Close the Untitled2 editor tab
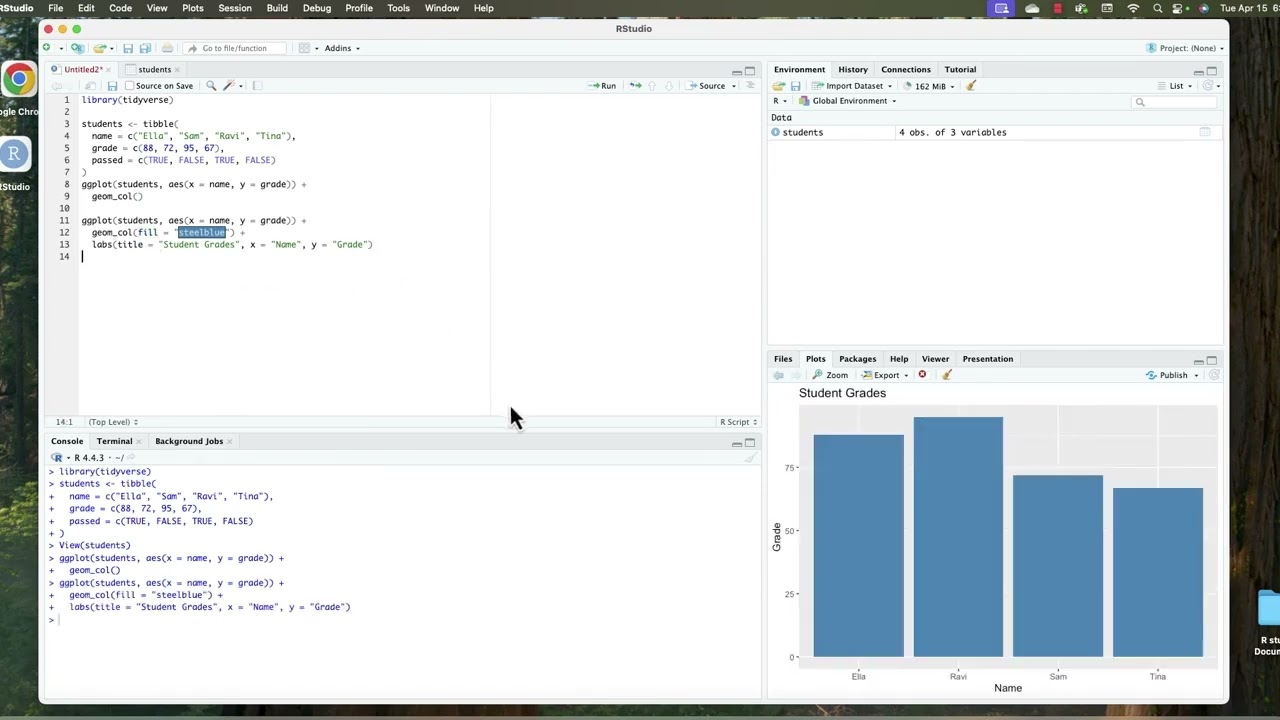This screenshot has height=720, width=1280. click(107, 70)
